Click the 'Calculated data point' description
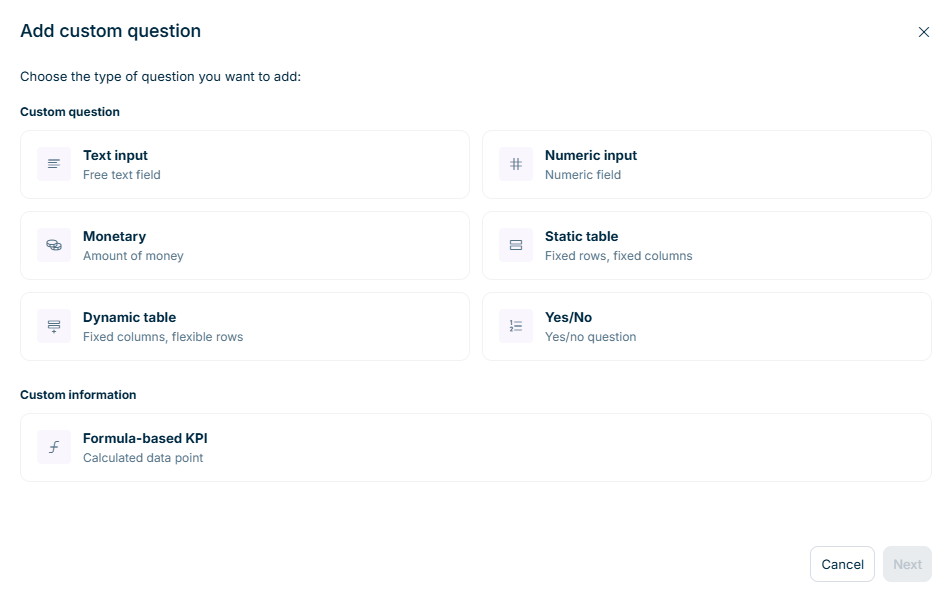 [x=143, y=458]
